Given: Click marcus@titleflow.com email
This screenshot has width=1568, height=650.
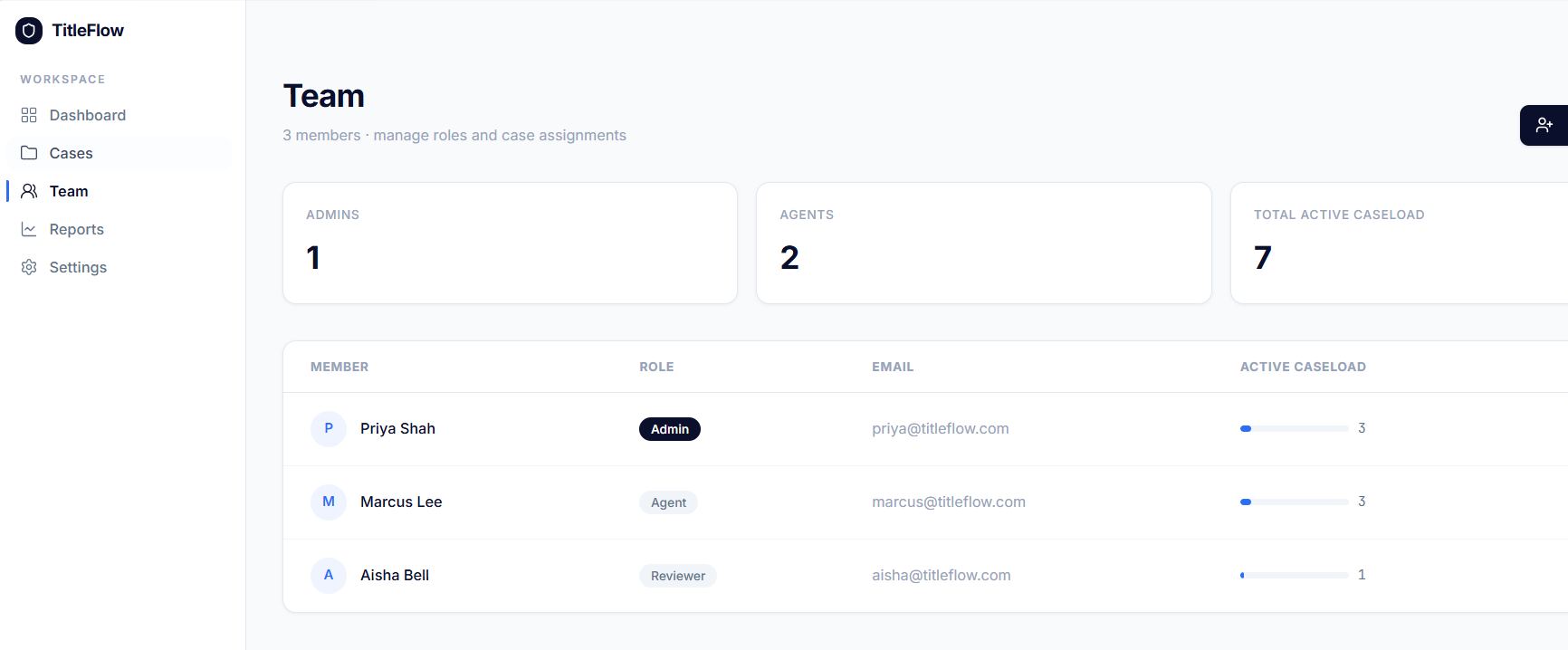Looking at the screenshot, I should (949, 502).
